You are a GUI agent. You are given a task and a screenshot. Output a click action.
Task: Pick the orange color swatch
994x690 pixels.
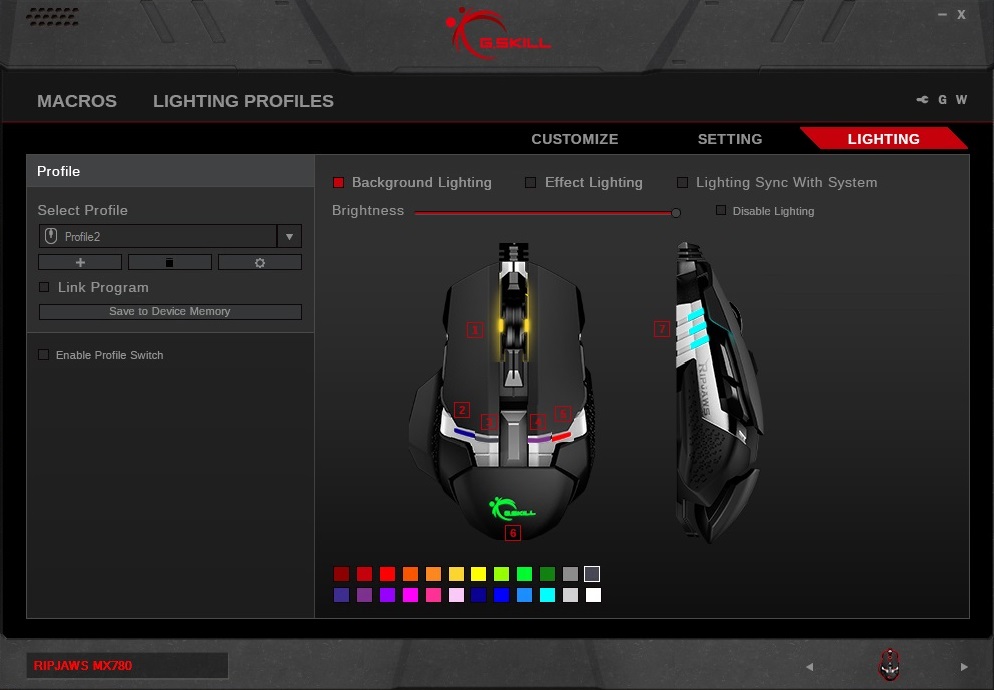(410, 574)
